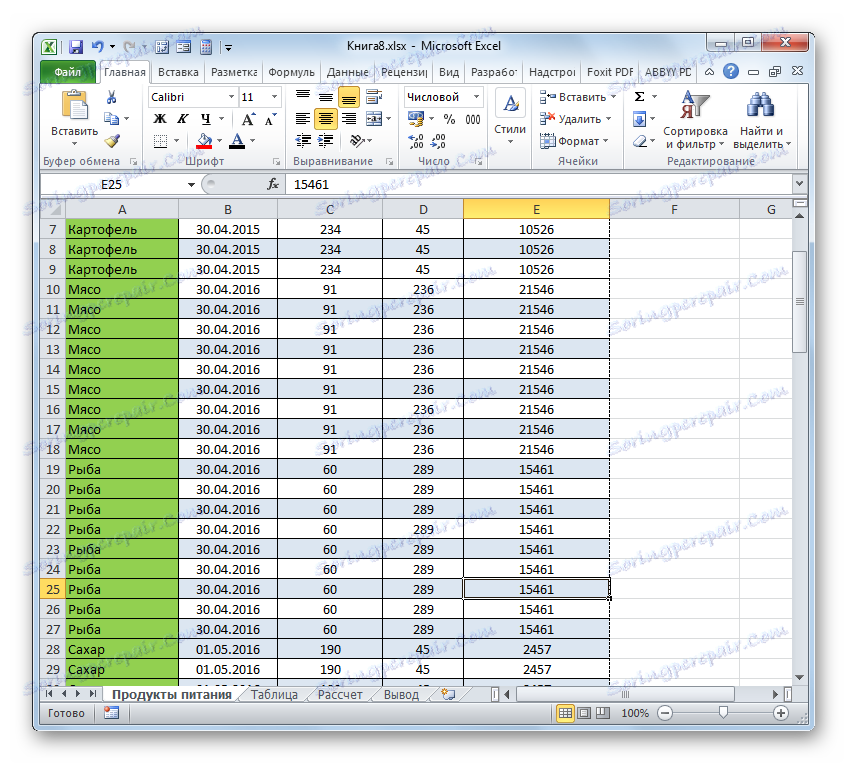
Task: Zoom in with plus button
Action: coord(780,713)
